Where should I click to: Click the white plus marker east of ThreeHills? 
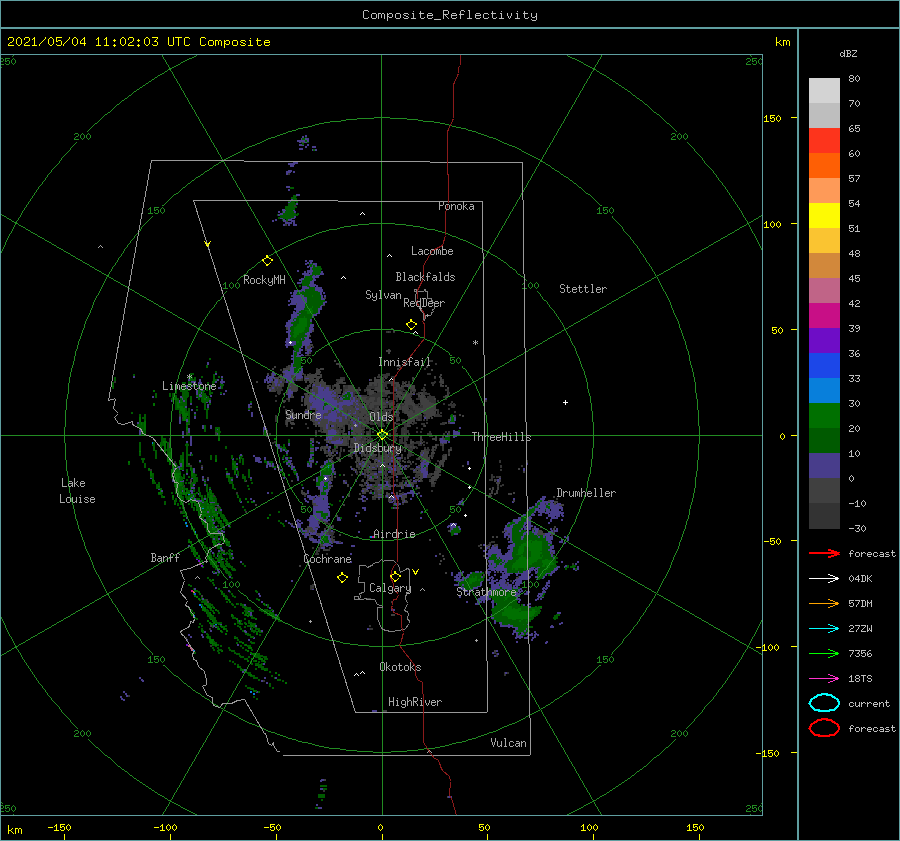click(x=565, y=402)
